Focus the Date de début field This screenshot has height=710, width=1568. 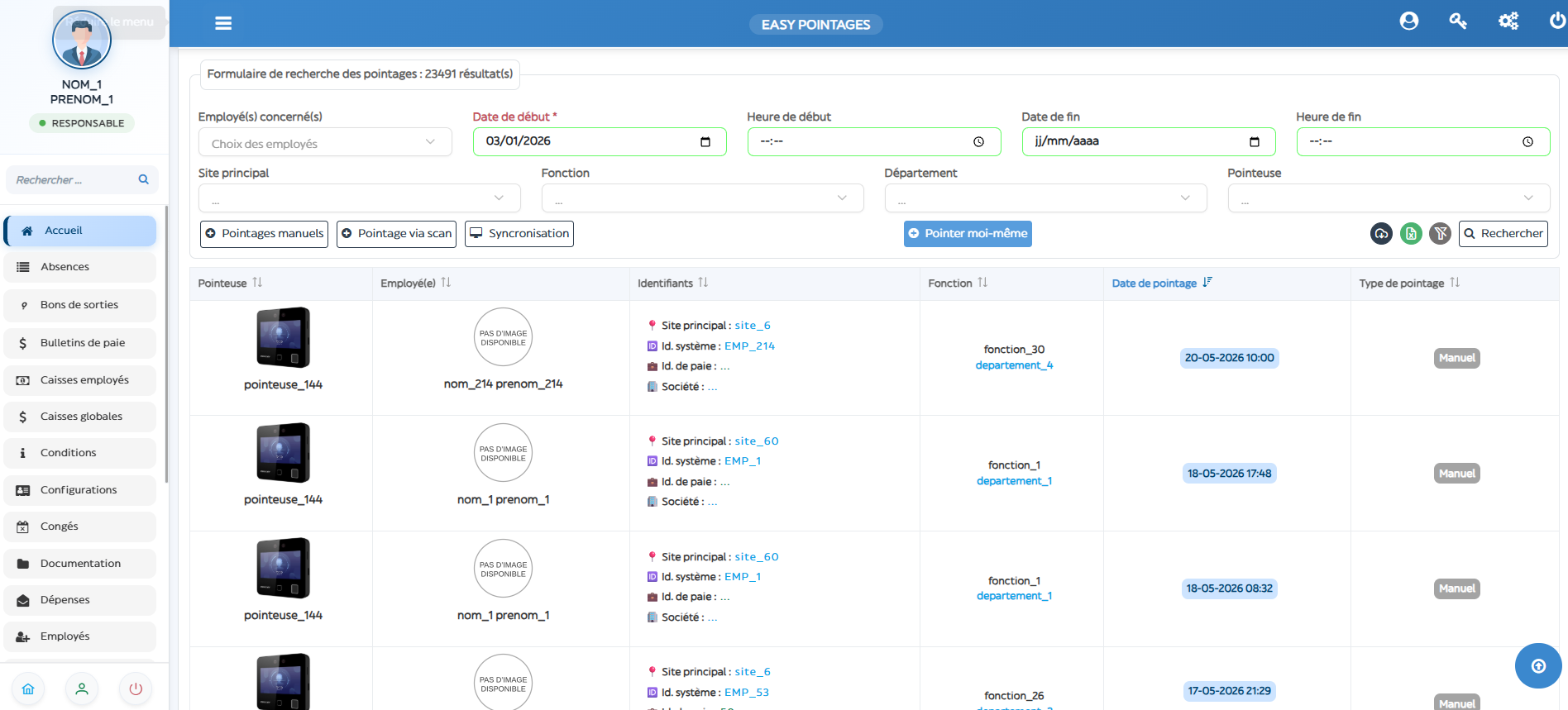(x=600, y=142)
